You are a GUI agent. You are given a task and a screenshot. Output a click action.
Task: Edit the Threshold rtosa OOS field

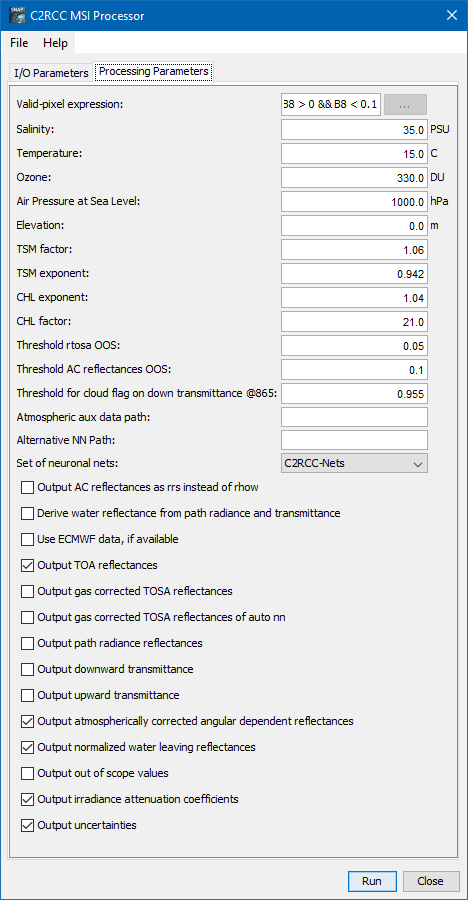(354, 346)
